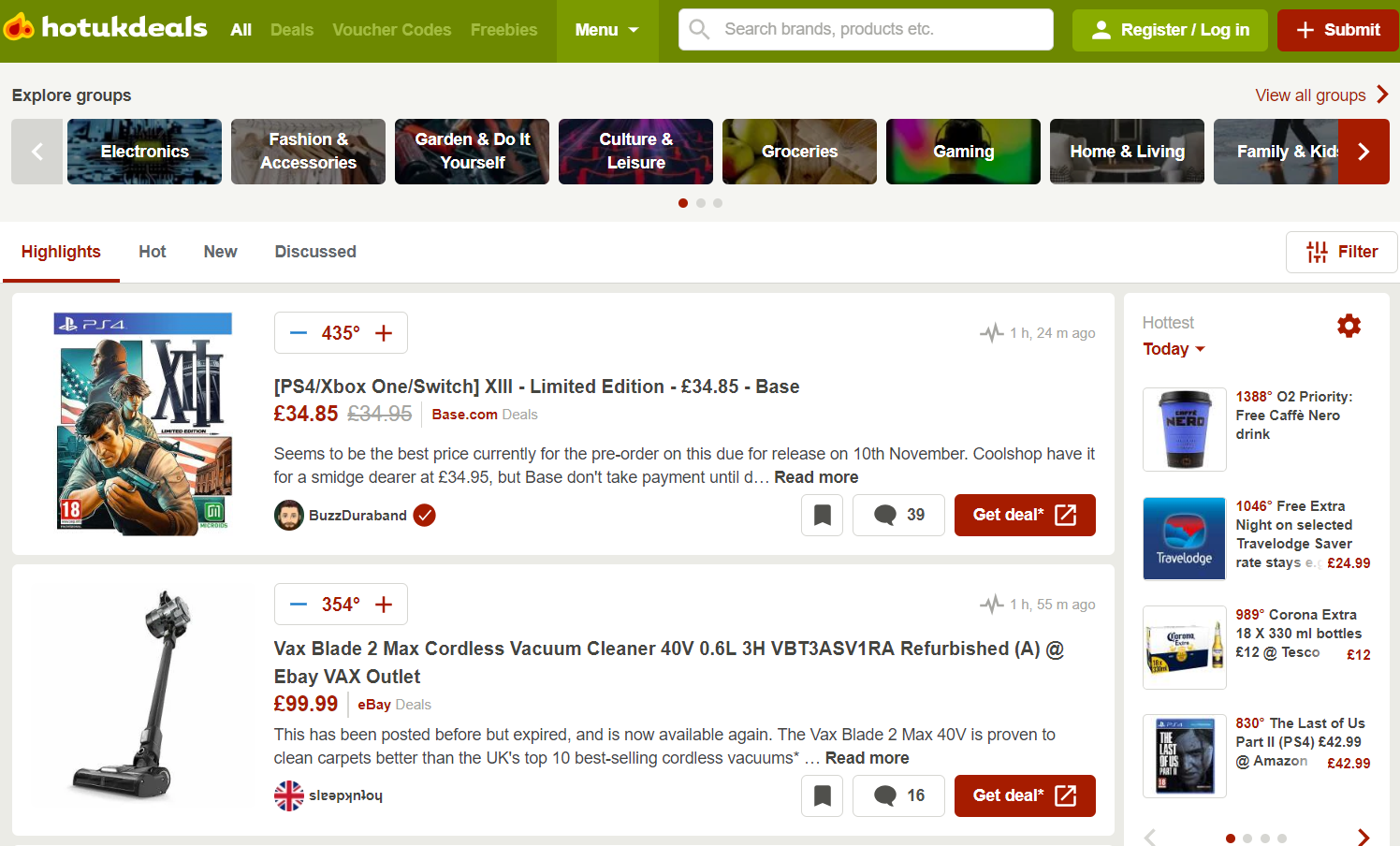Click the activity pulse icon on XIII deal
Viewport: 1400px width, 846px height.
coord(992,332)
